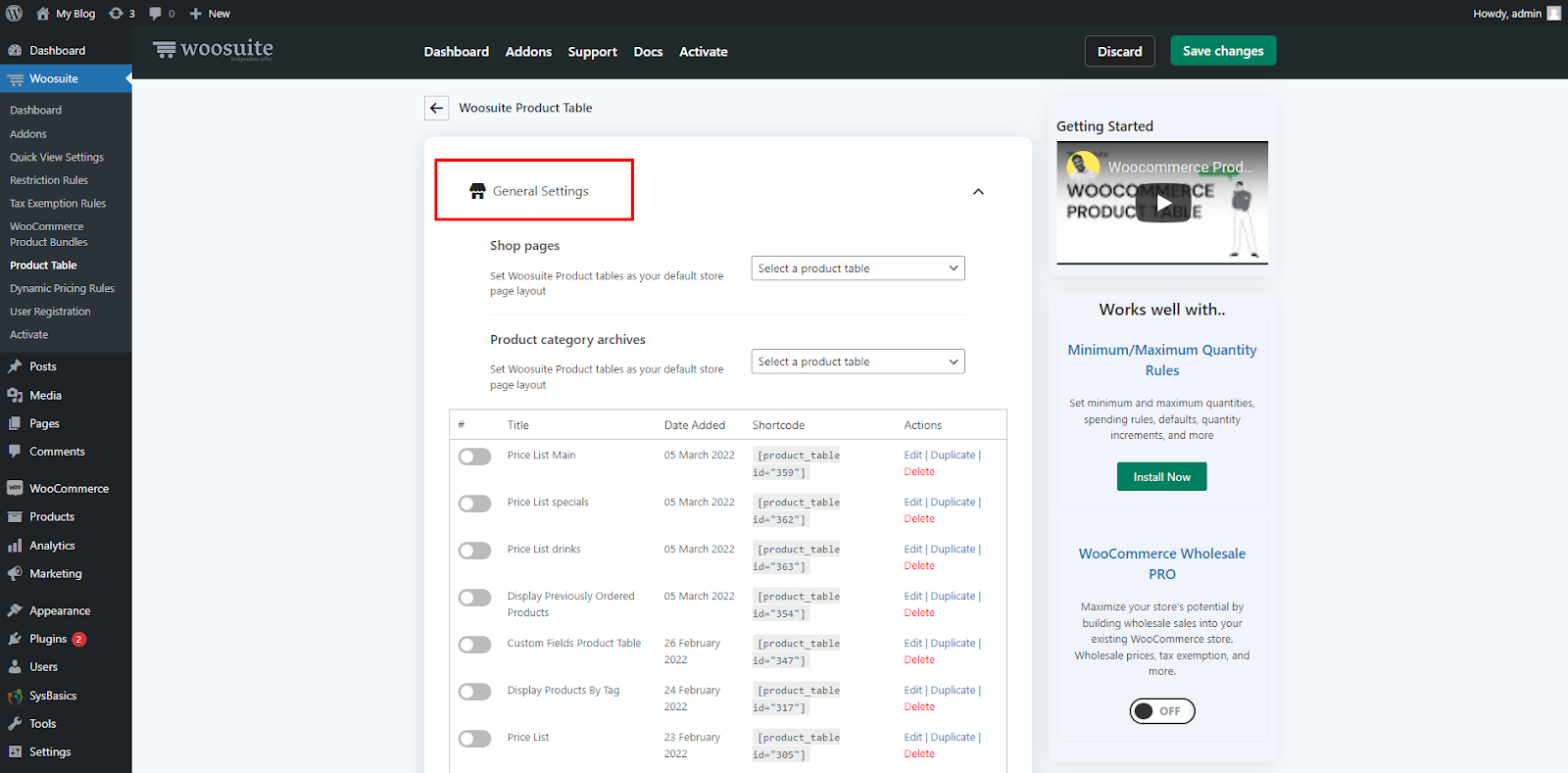
Task: Click the Save changes button
Action: (1223, 51)
